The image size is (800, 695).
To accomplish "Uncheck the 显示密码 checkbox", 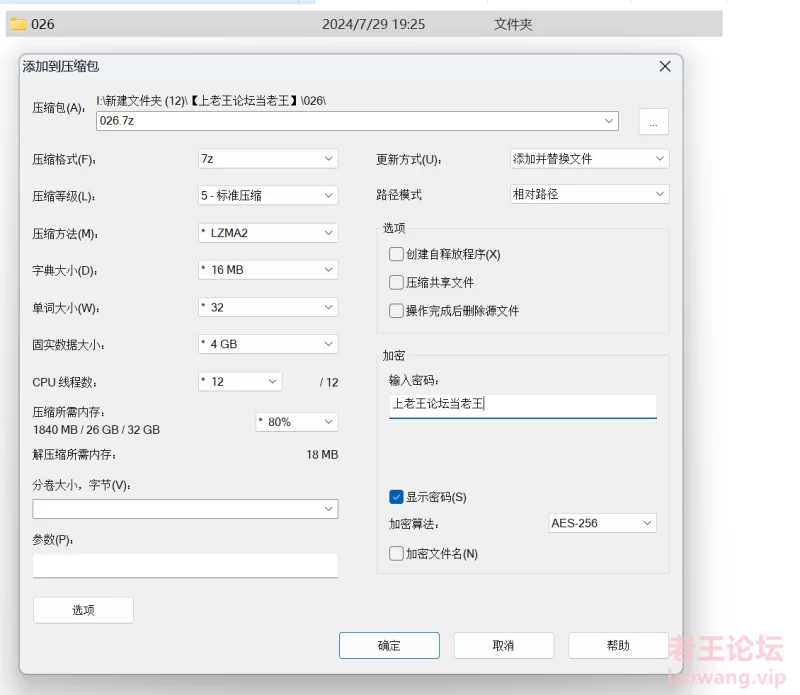I will point(396,497).
